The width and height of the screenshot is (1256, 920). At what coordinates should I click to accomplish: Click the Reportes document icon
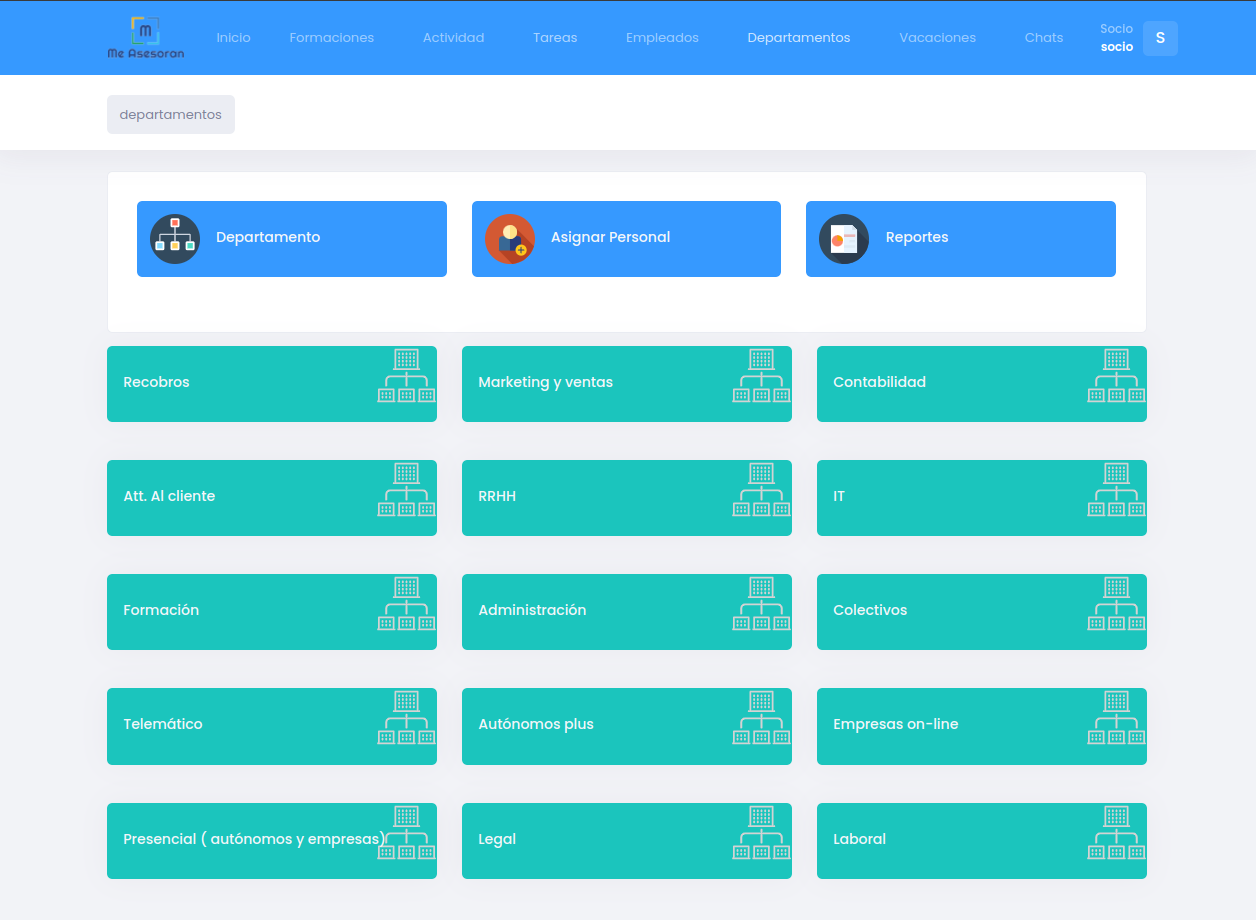(844, 239)
